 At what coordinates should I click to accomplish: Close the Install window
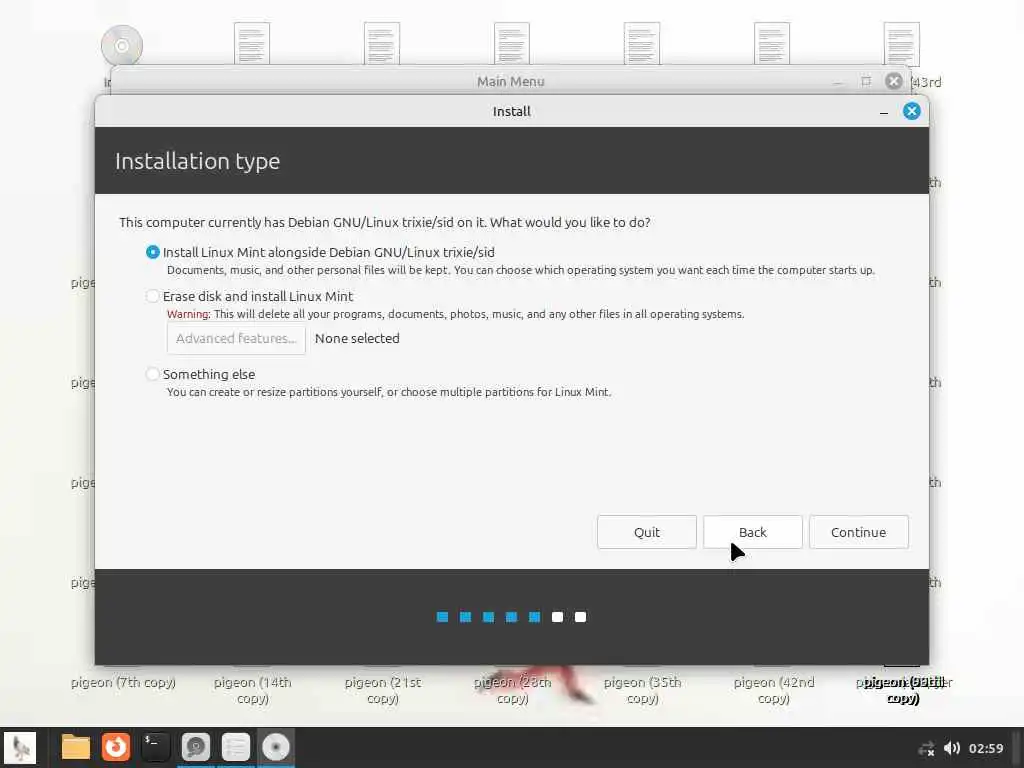[x=912, y=111]
